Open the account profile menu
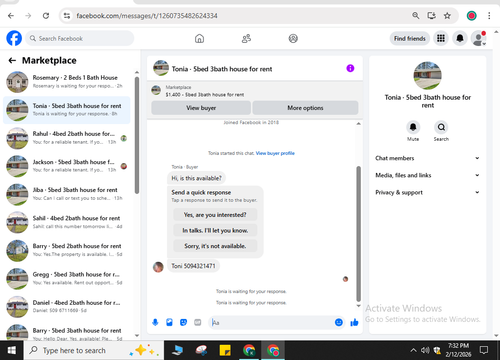The width and height of the screenshot is (500, 360). (478, 38)
